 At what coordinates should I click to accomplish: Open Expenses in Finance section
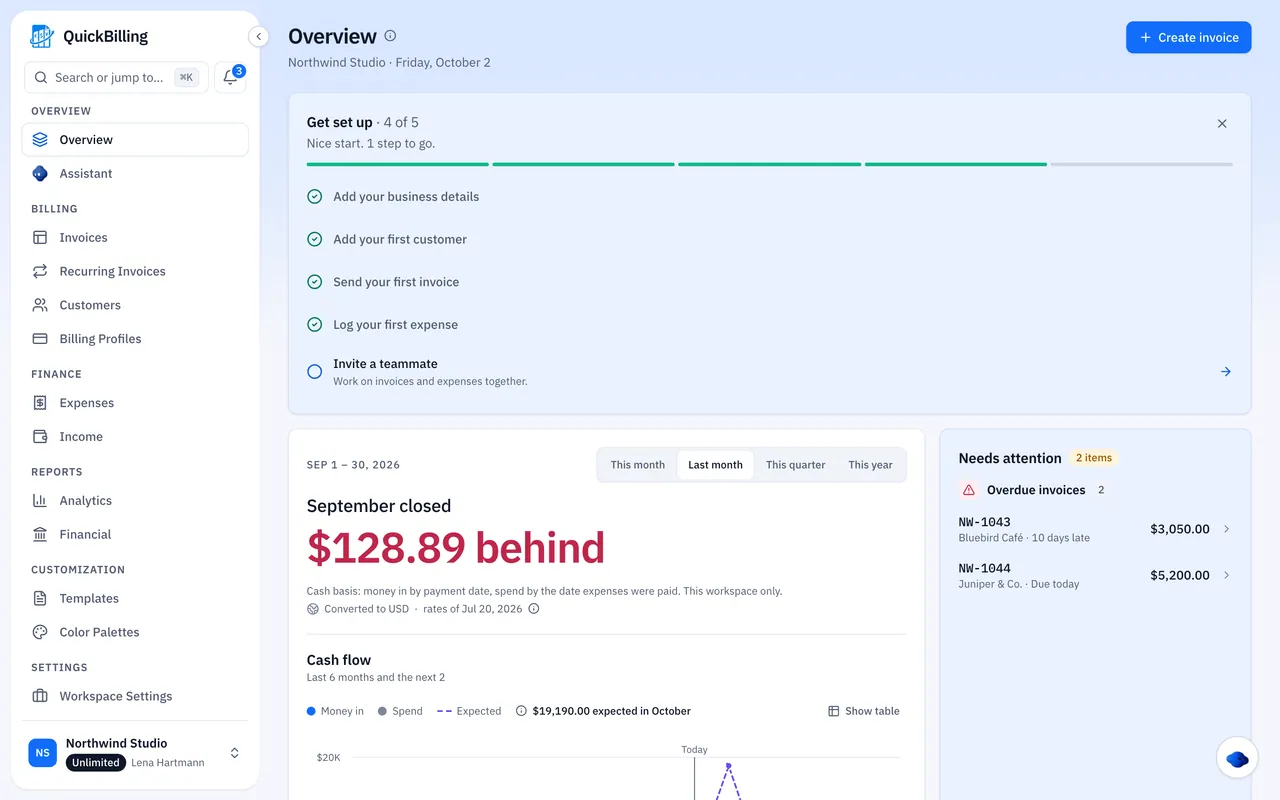(135, 403)
